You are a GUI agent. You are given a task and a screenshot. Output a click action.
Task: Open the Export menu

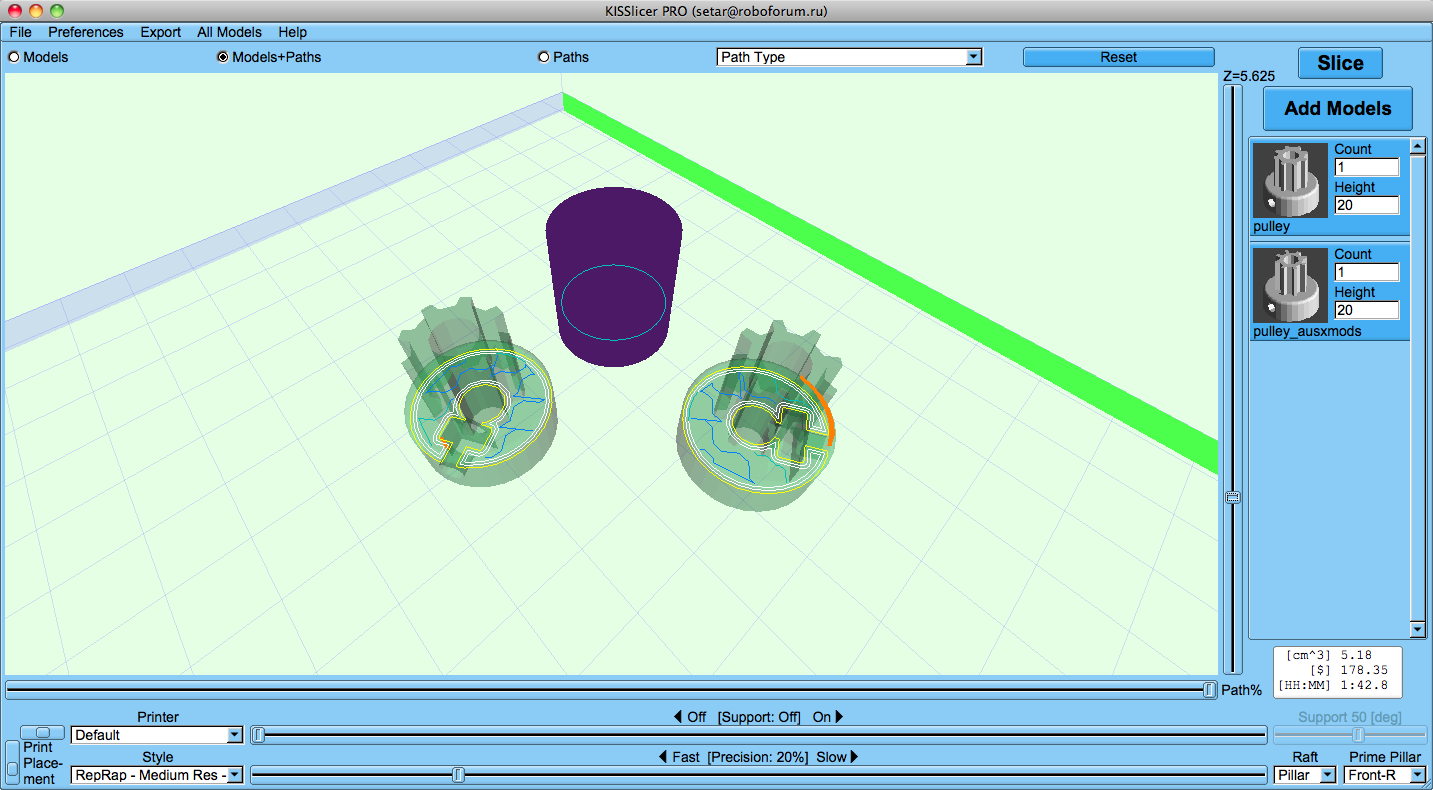click(160, 32)
